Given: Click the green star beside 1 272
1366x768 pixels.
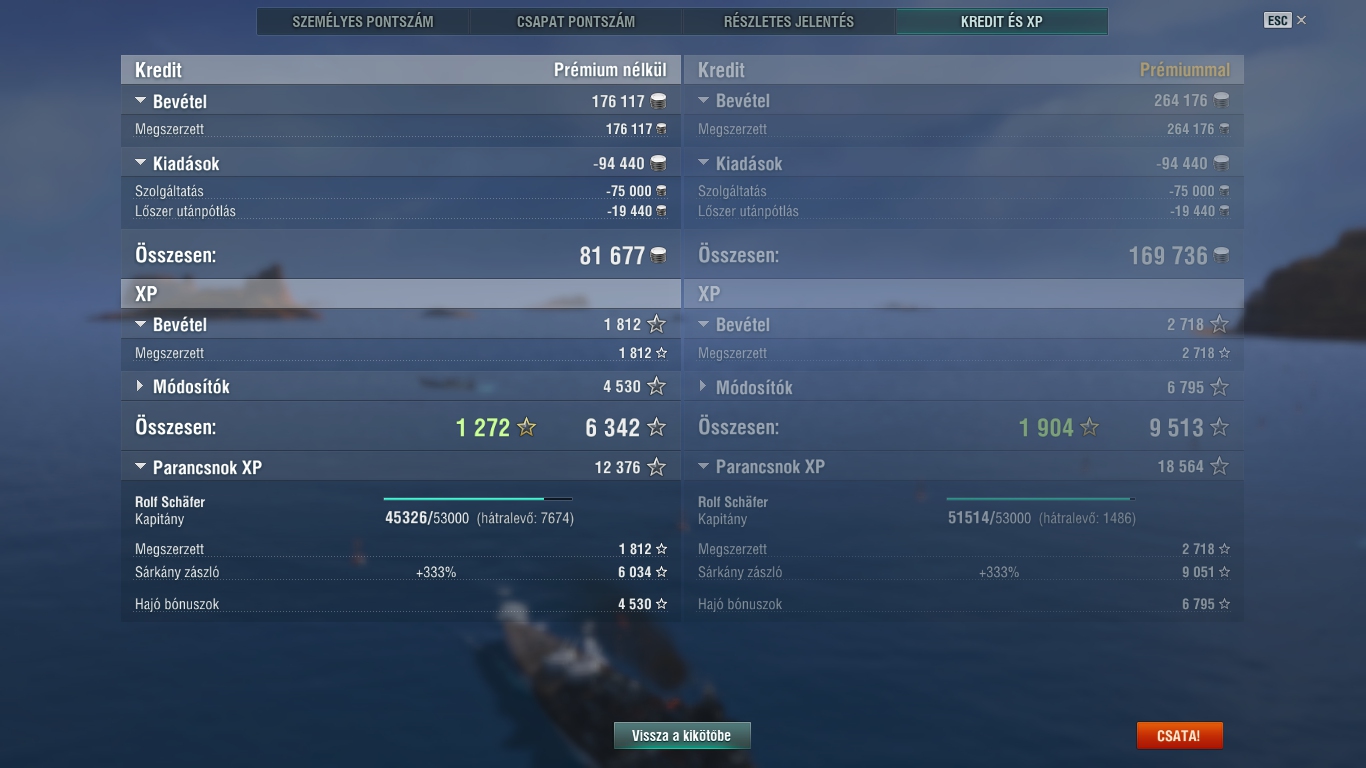Looking at the screenshot, I should pos(526,427).
